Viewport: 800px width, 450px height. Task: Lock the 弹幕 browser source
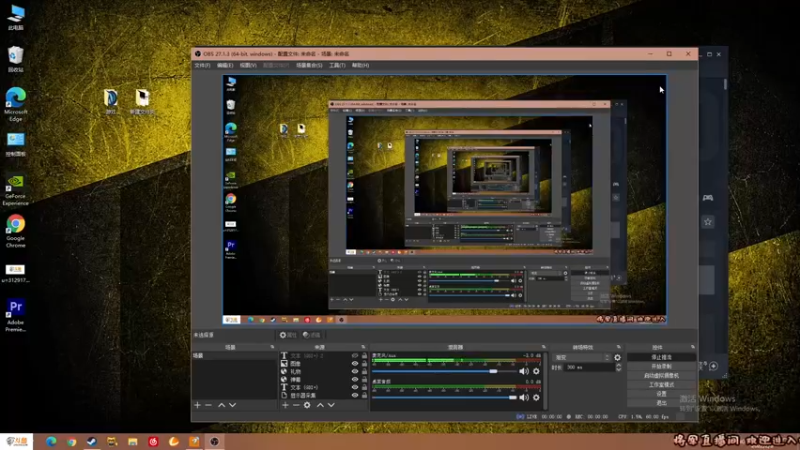pos(364,380)
